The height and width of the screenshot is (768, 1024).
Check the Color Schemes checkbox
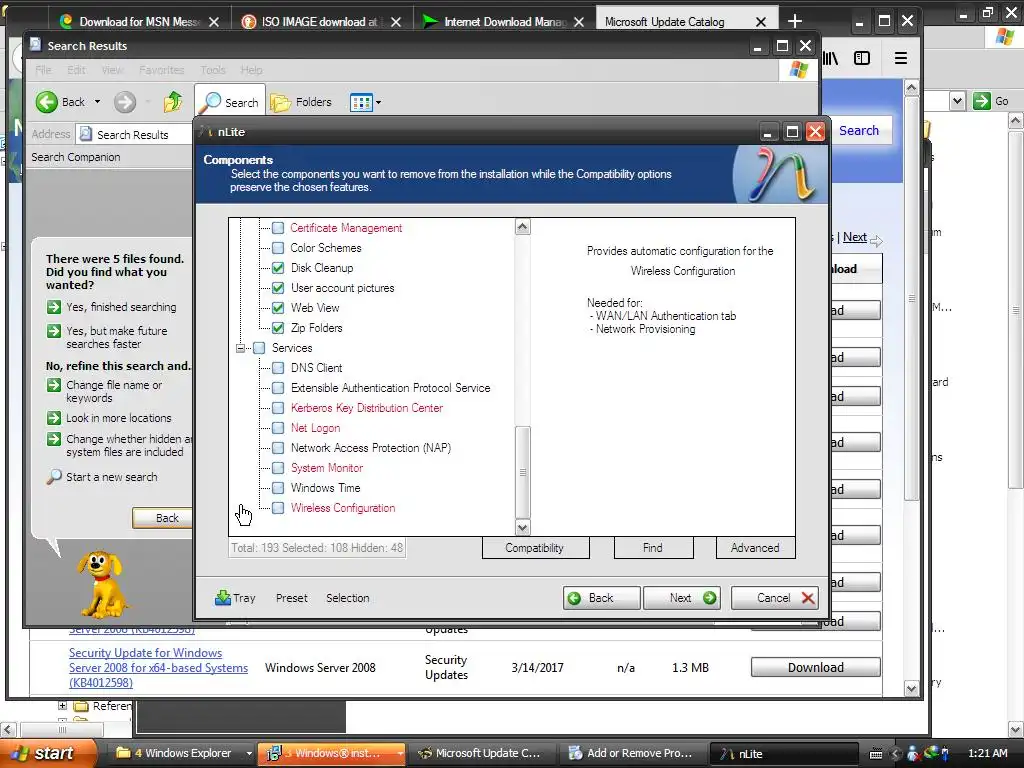click(x=278, y=248)
